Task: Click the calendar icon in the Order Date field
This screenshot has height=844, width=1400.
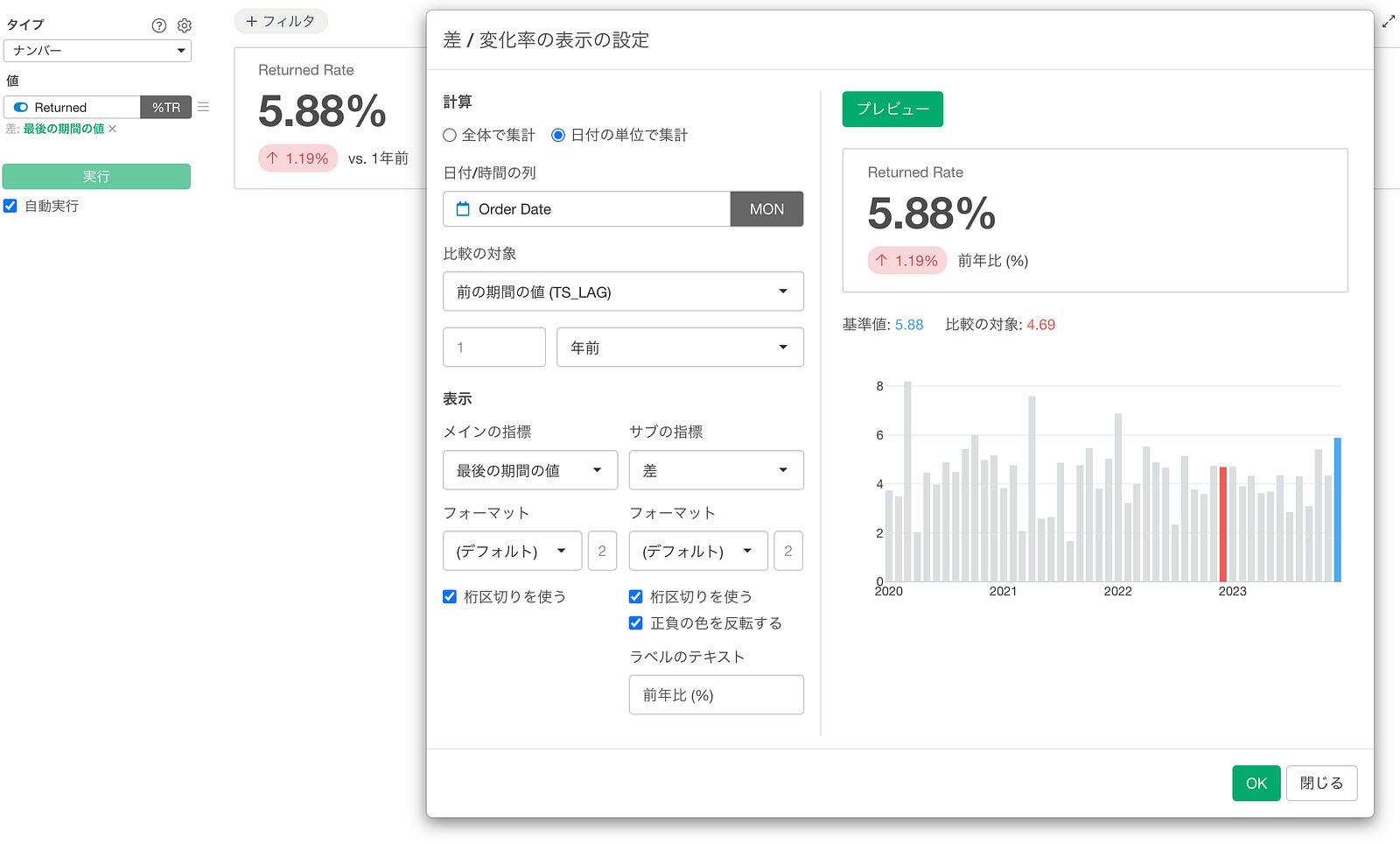Action: (462, 209)
